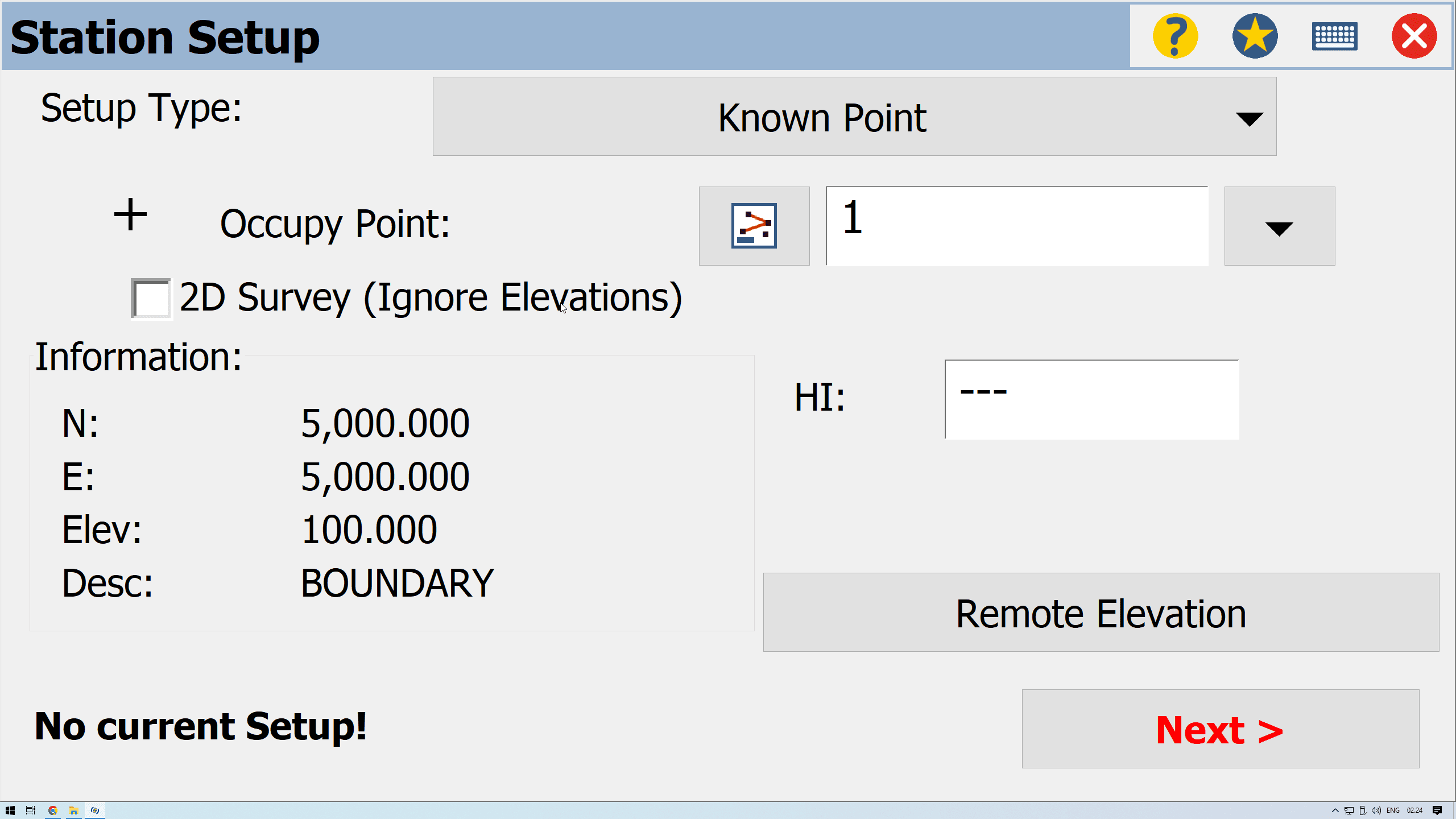Screen dimensions: 1456x819
Task: Show the on-screen keyboard
Action: click(x=1334, y=36)
